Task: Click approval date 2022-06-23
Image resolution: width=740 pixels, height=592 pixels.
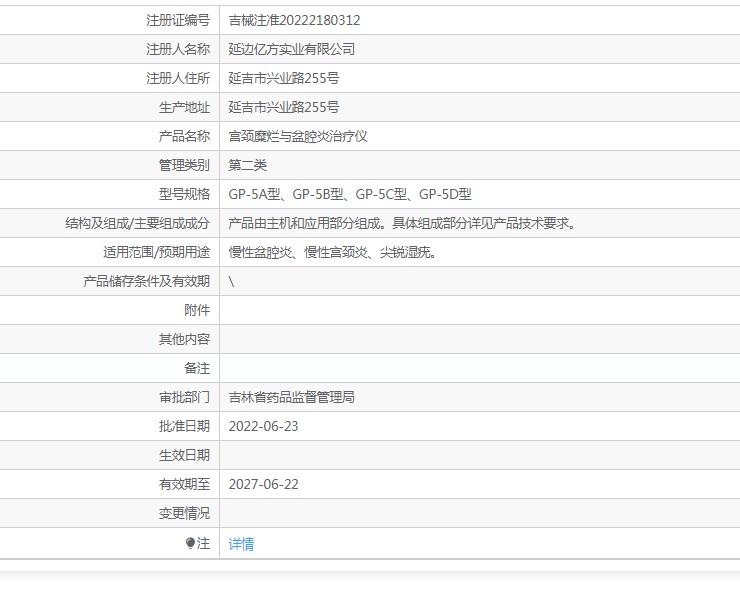Action: coord(263,426)
